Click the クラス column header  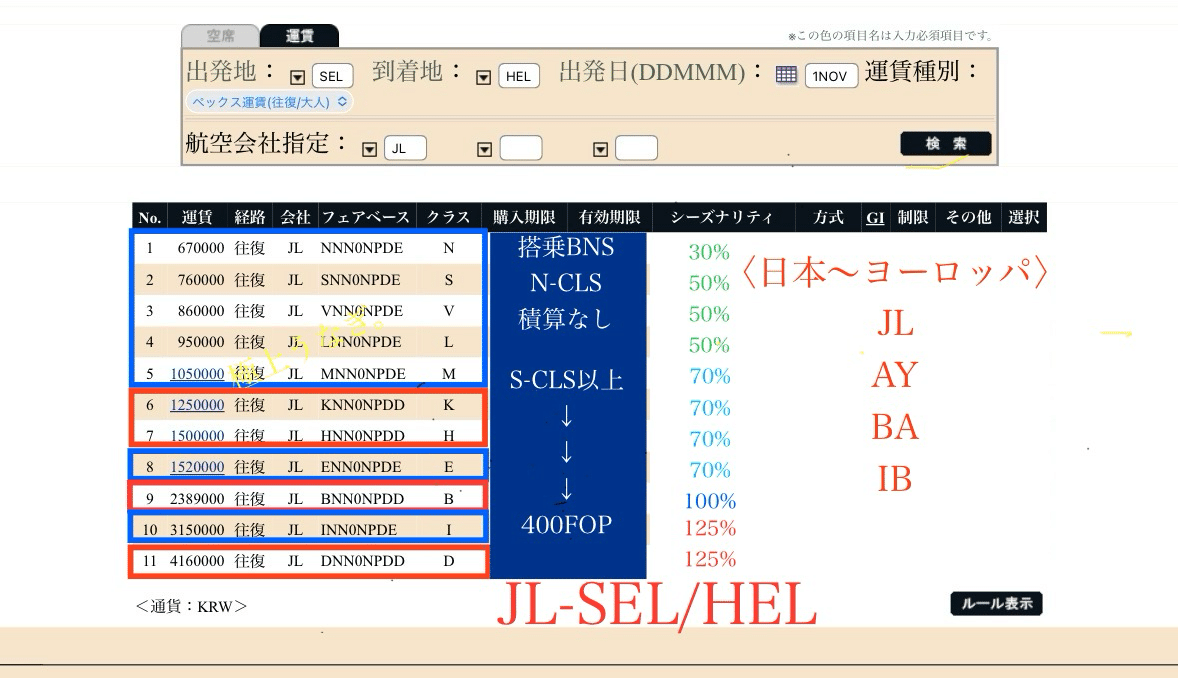(x=449, y=217)
